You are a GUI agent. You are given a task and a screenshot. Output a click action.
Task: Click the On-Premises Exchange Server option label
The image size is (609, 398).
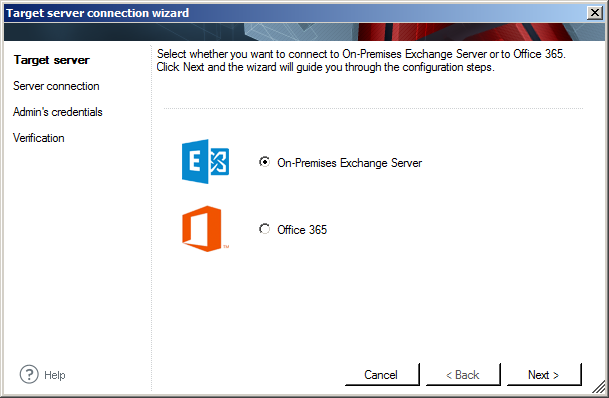(x=350, y=163)
